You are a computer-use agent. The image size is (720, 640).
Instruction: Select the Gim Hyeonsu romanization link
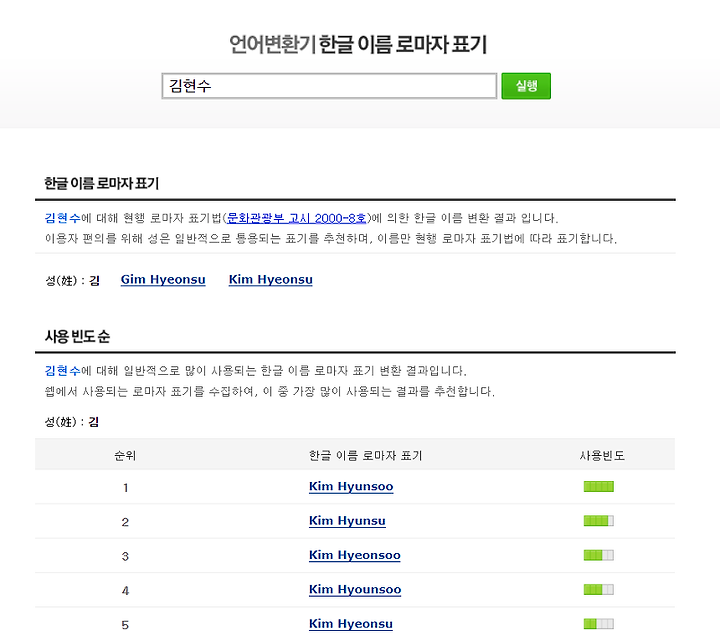tap(163, 280)
